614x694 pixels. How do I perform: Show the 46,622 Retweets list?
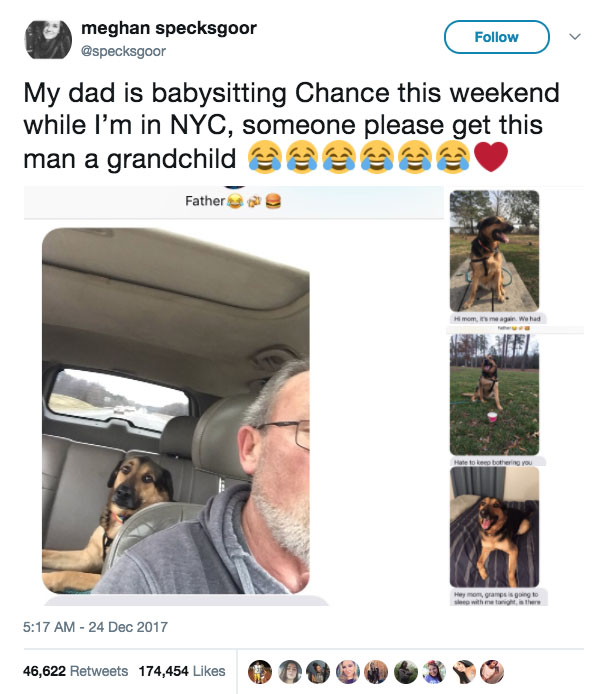[76, 671]
